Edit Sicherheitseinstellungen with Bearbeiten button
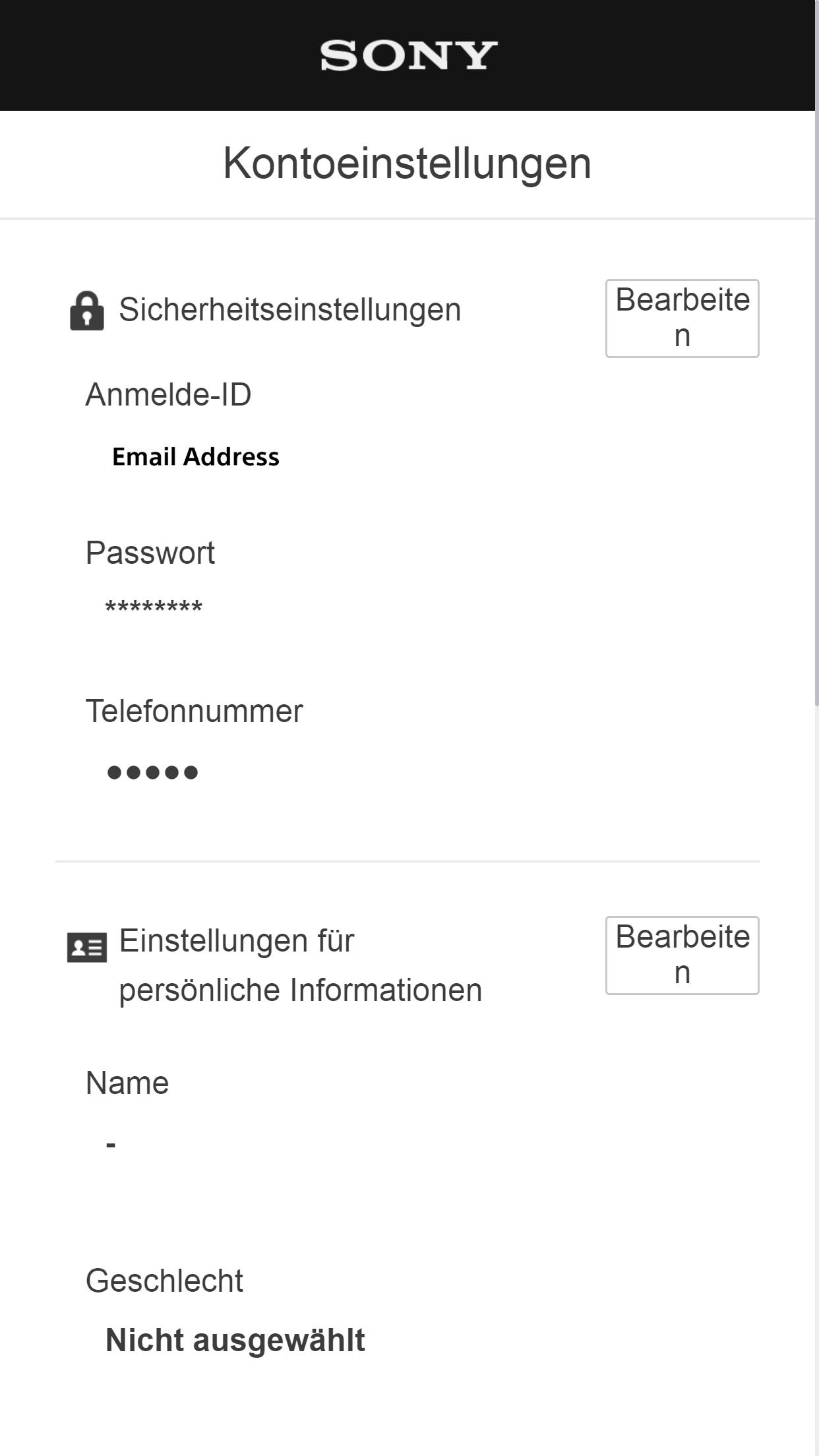The image size is (819, 1456). point(682,318)
